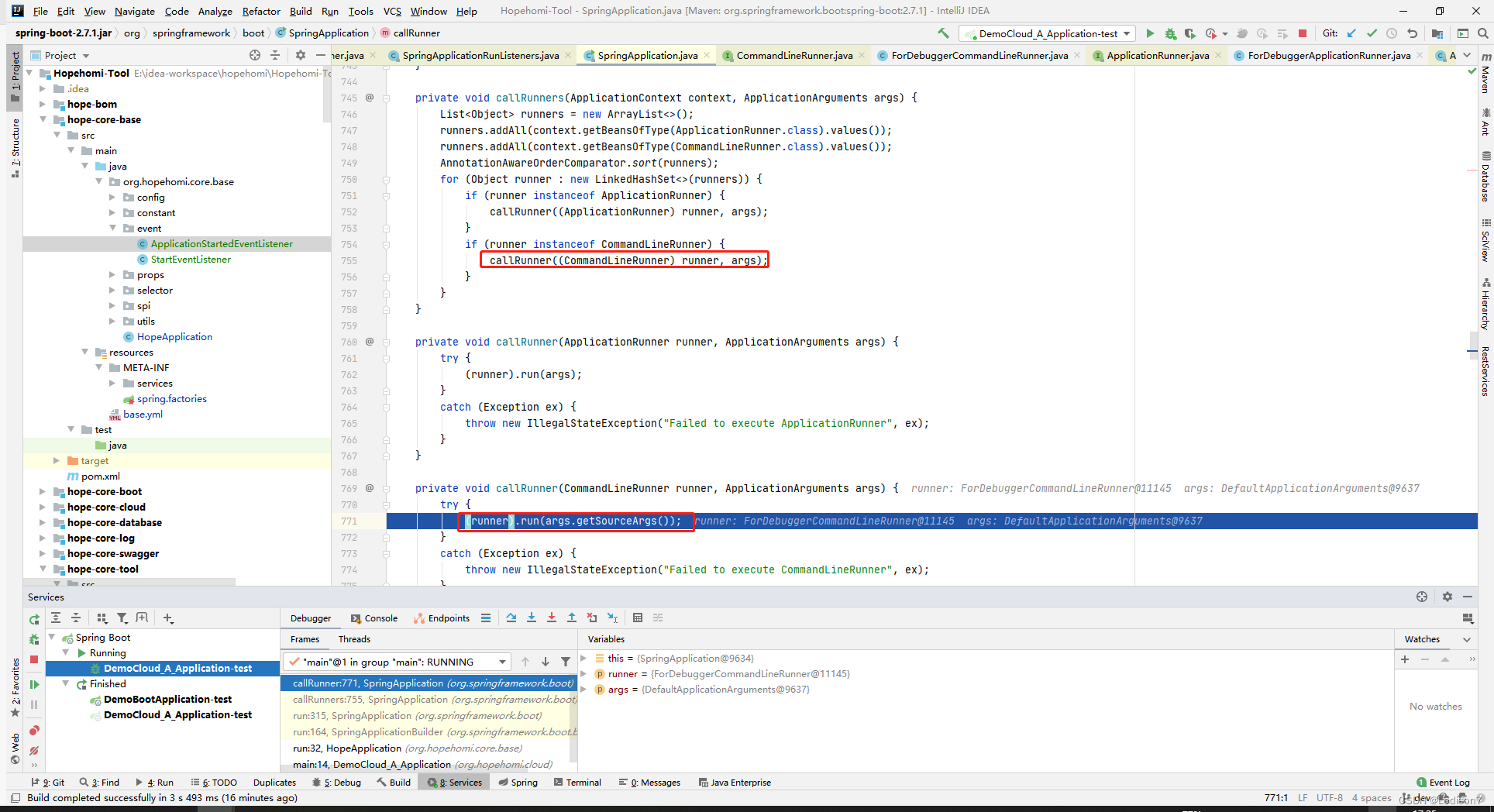This screenshot has width=1494, height=812.
Task: Open Maven side panel button
Action: coord(1485,74)
